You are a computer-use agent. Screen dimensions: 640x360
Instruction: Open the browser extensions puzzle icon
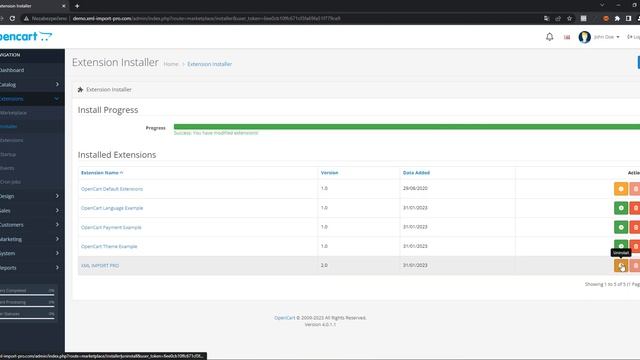pos(617,18)
